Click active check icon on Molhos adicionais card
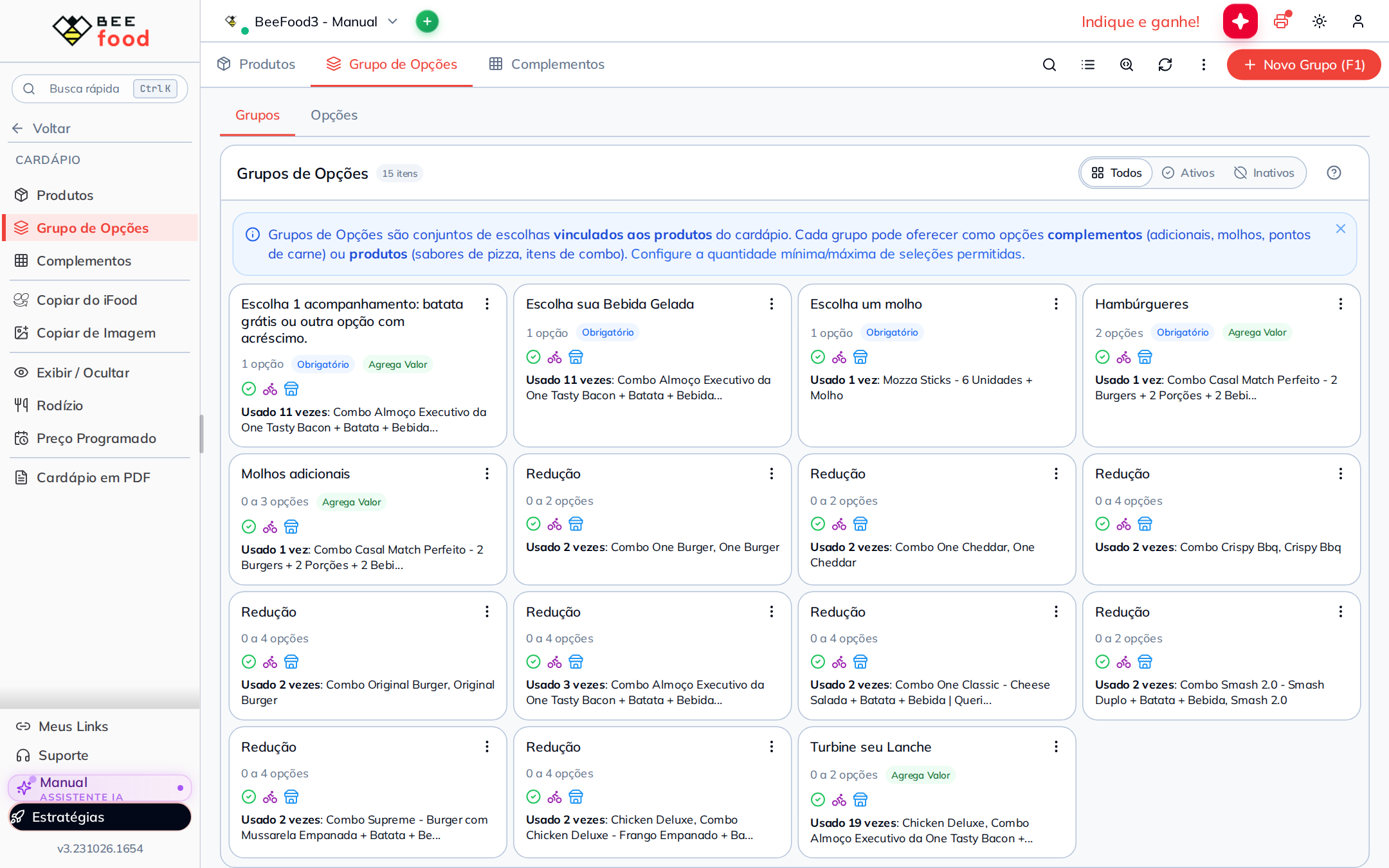The width and height of the screenshot is (1389, 868). (249, 527)
